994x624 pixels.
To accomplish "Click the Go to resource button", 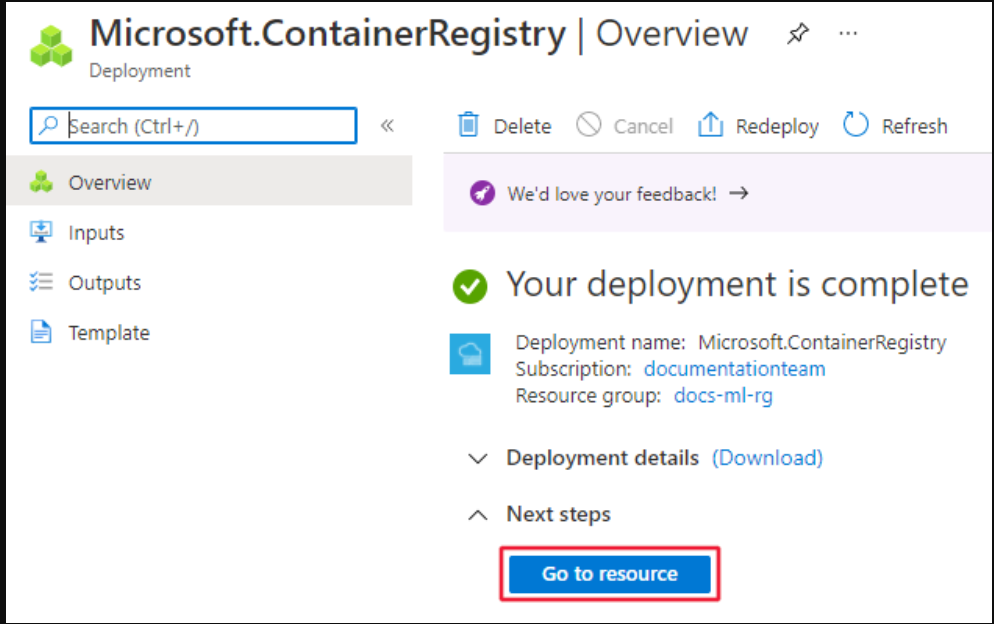I will [610, 574].
